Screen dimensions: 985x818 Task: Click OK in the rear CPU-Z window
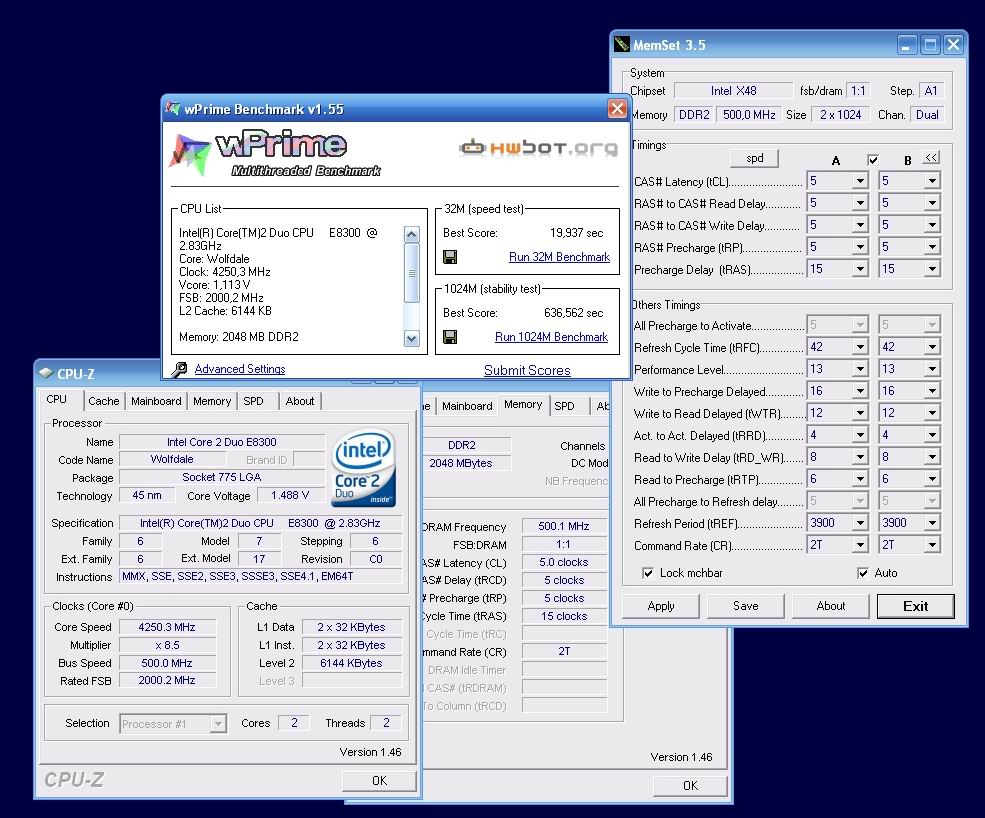click(690, 785)
